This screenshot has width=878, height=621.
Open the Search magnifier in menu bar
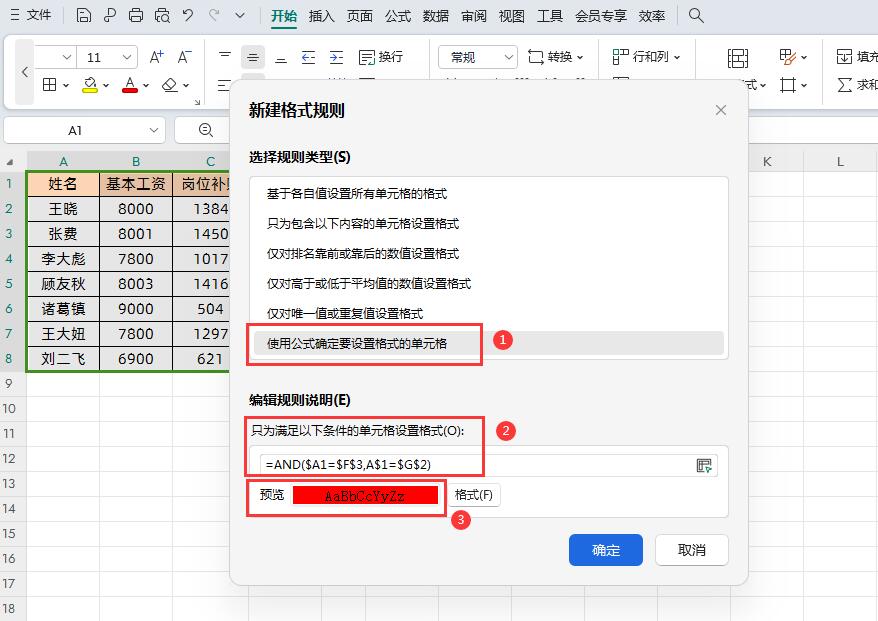696,15
